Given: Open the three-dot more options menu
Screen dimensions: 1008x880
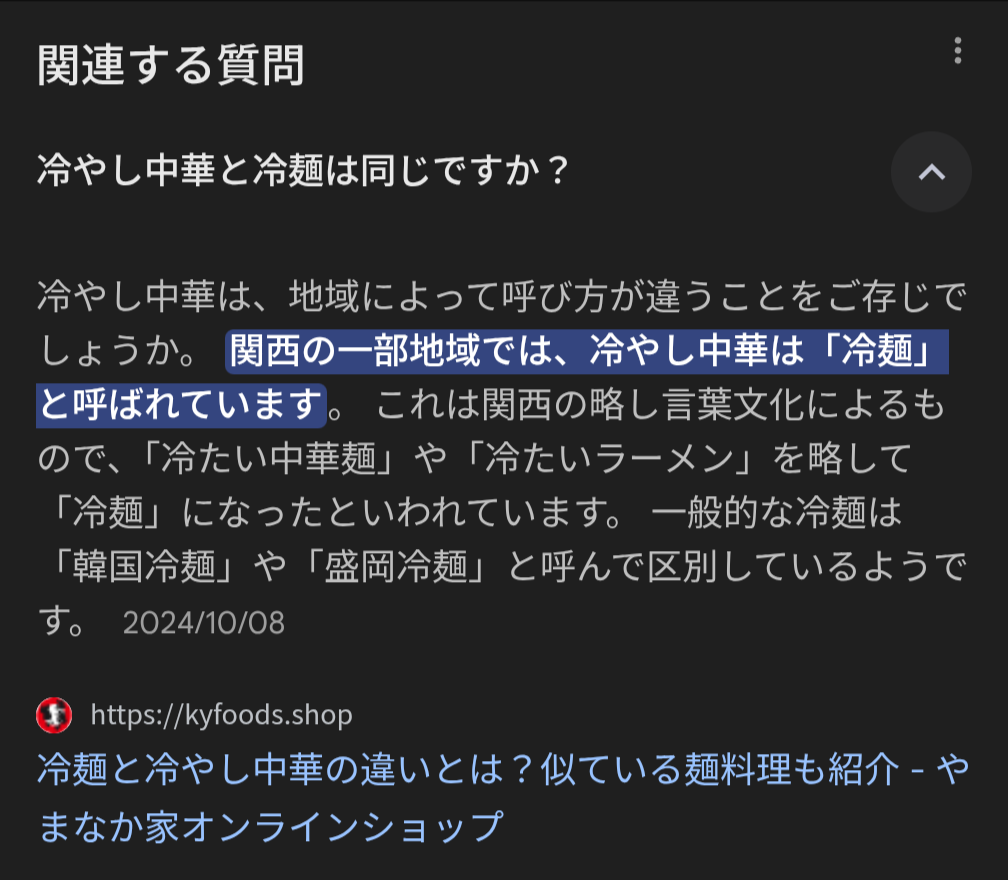Looking at the screenshot, I should click(957, 50).
